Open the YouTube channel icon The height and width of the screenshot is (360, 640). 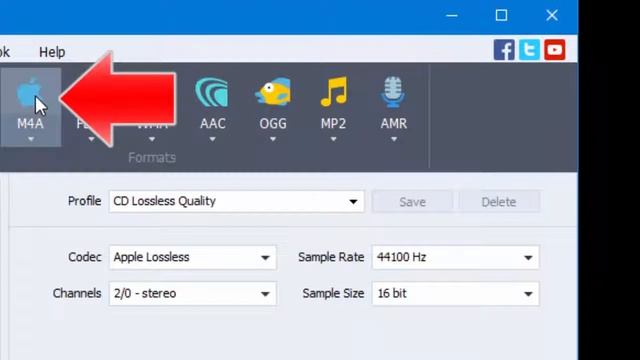pos(555,50)
